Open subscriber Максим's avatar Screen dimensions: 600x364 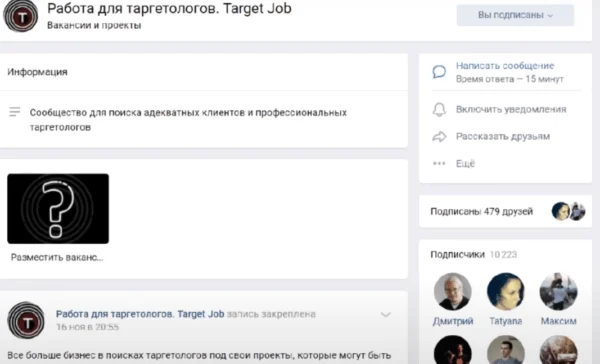tap(558, 291)
